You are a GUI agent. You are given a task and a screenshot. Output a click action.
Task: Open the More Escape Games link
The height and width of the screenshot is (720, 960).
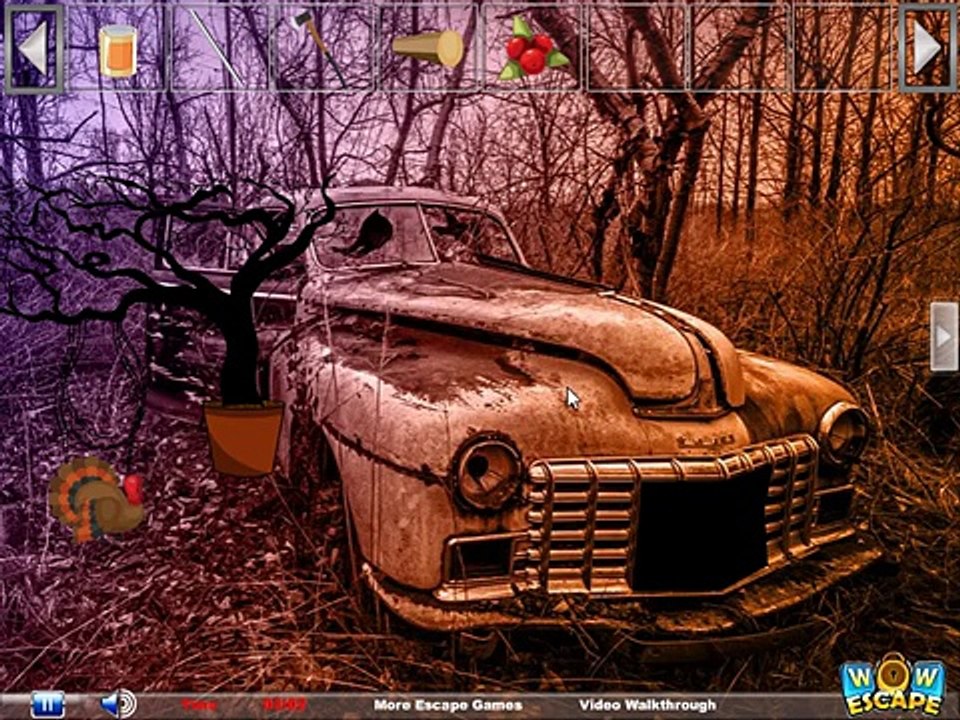[448, 705]
